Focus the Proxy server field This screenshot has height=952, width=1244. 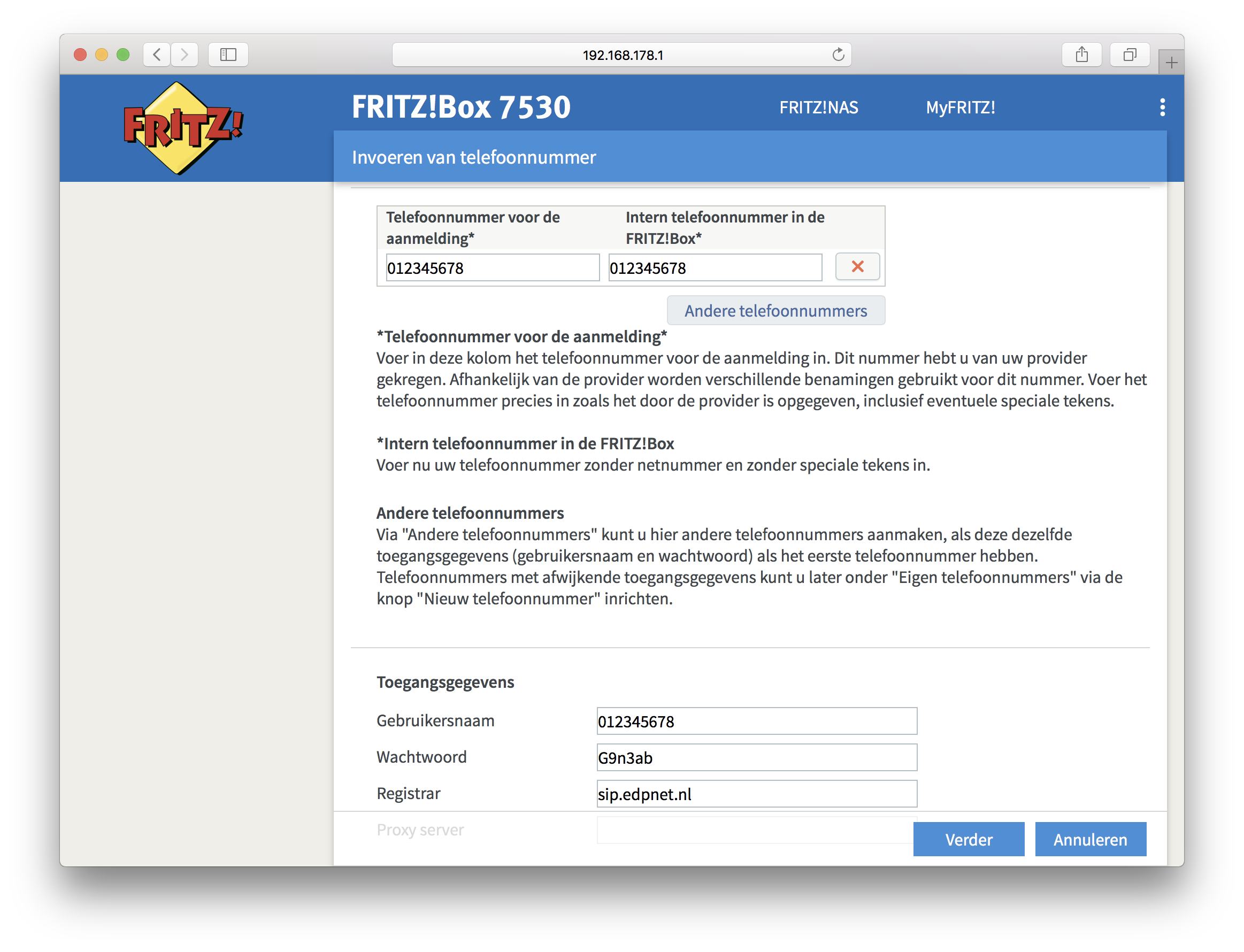point(757,830)
